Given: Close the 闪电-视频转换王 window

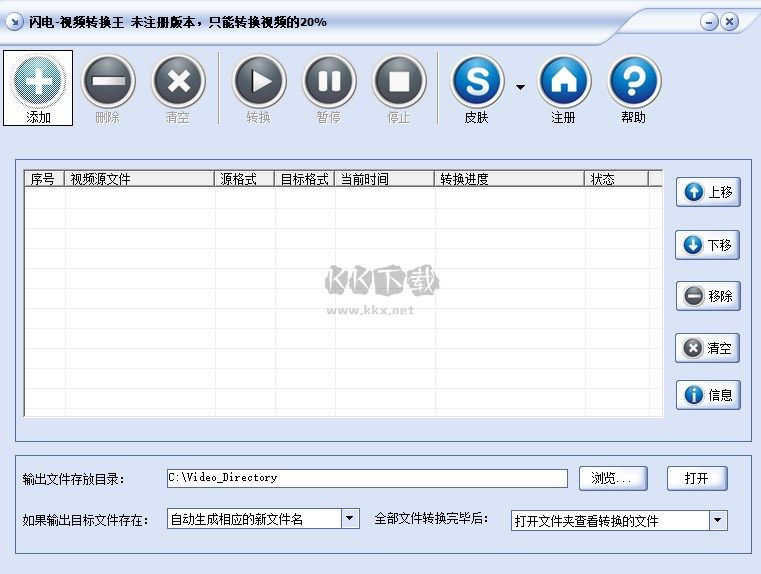Looking at the screenshot, I should (729, 22).
